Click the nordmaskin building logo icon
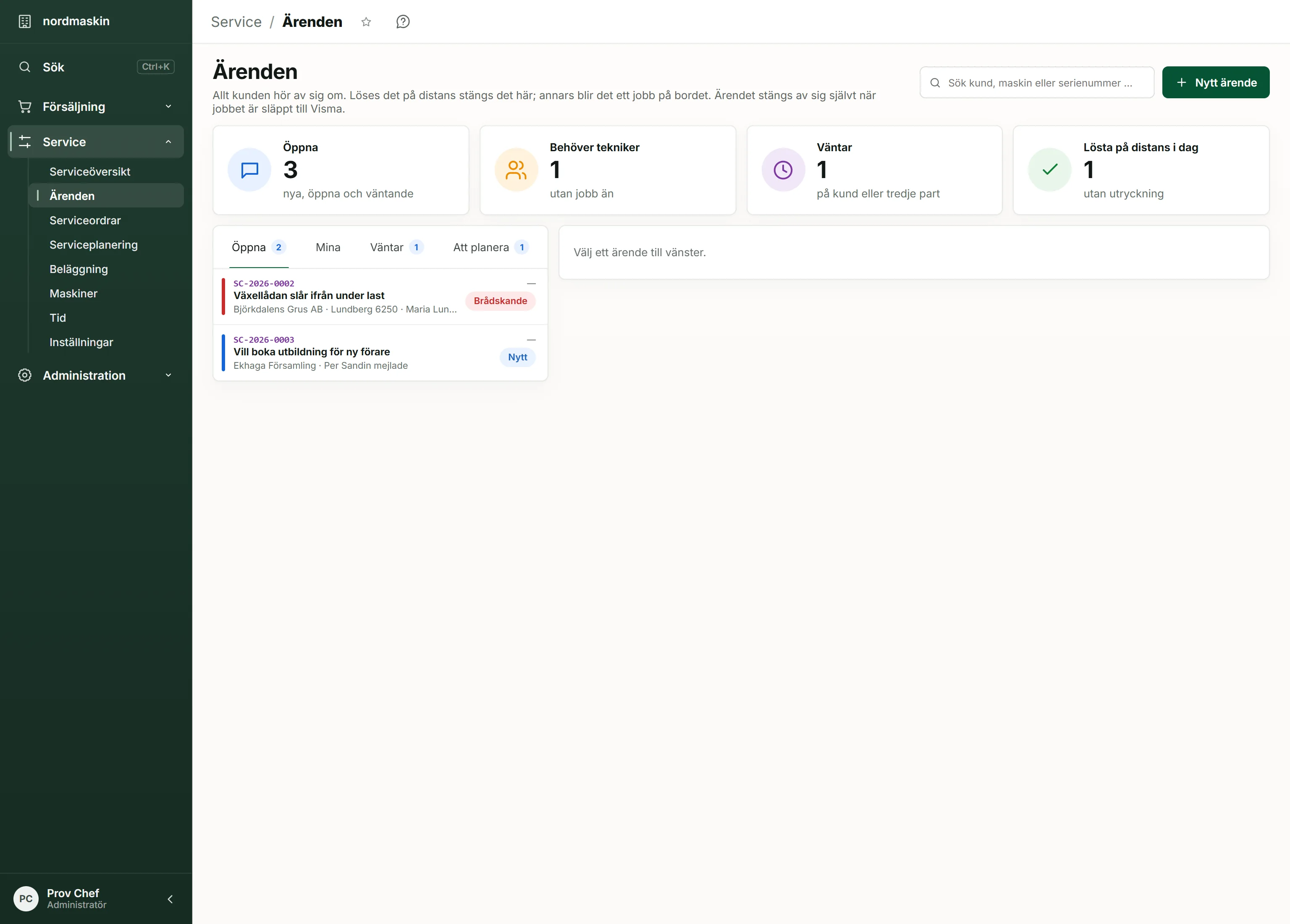Image resolution: width=1290 pixels, height=924 pixels. (x=24, y=21)
